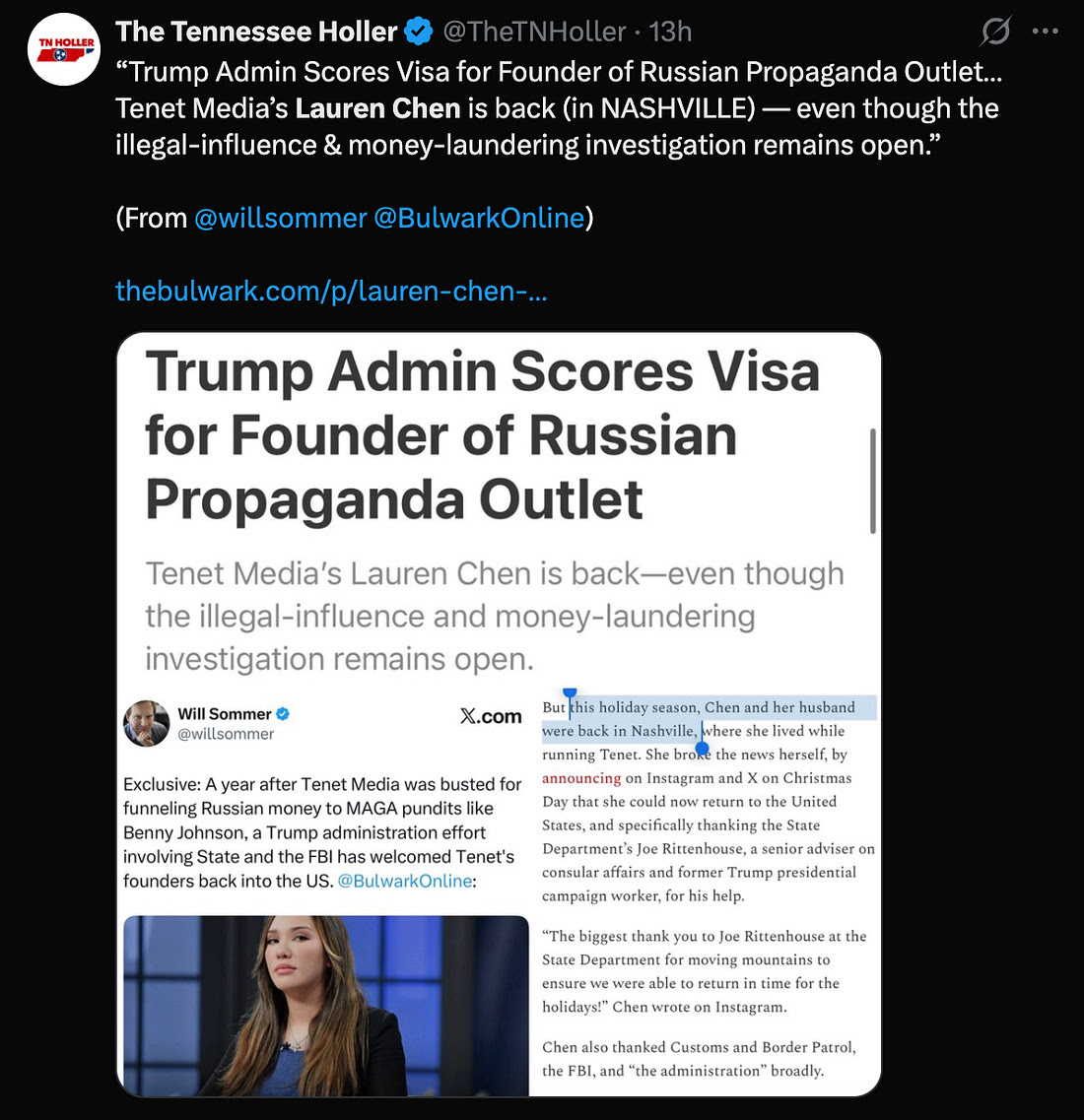Click the @BulwarkOnline mention in embedded tweet
The image size is (1084, 1120).
pos(404,881)
